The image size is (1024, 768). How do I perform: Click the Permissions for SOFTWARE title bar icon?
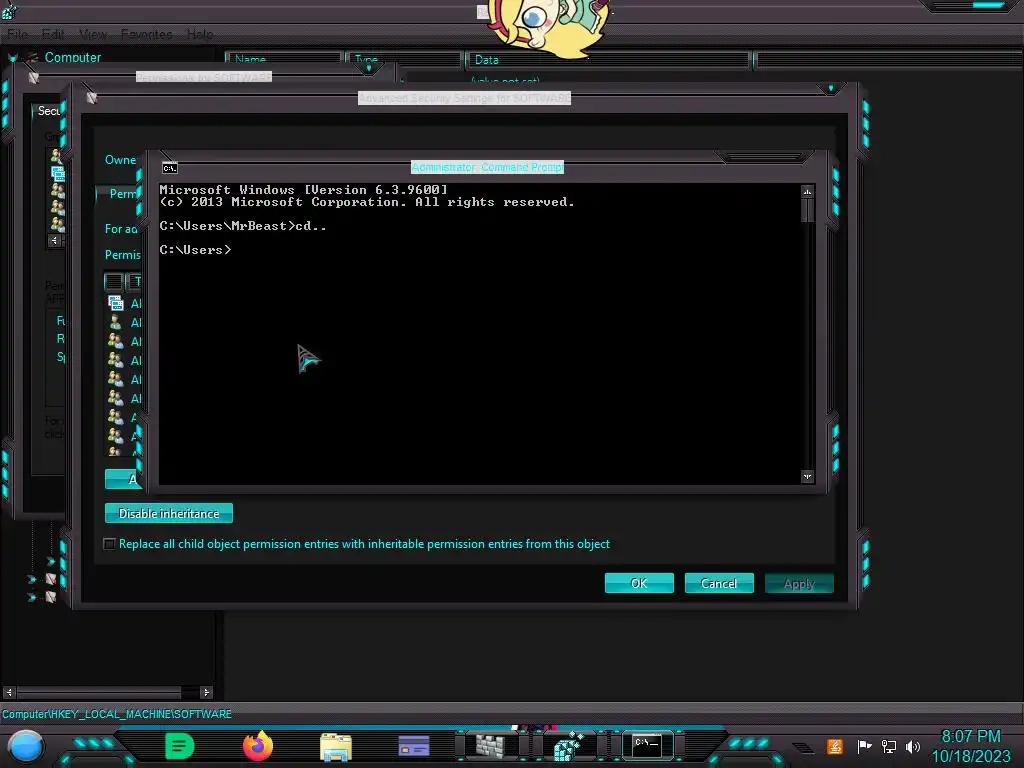pyautogui.click(x=34, y=78)
